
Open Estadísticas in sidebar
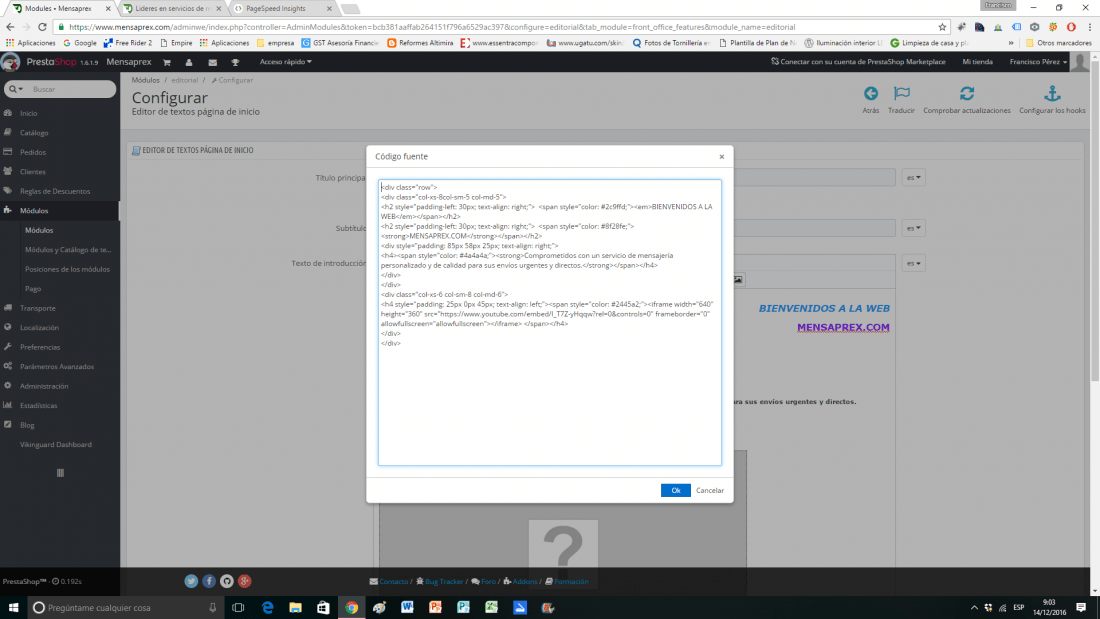[39, 406]
